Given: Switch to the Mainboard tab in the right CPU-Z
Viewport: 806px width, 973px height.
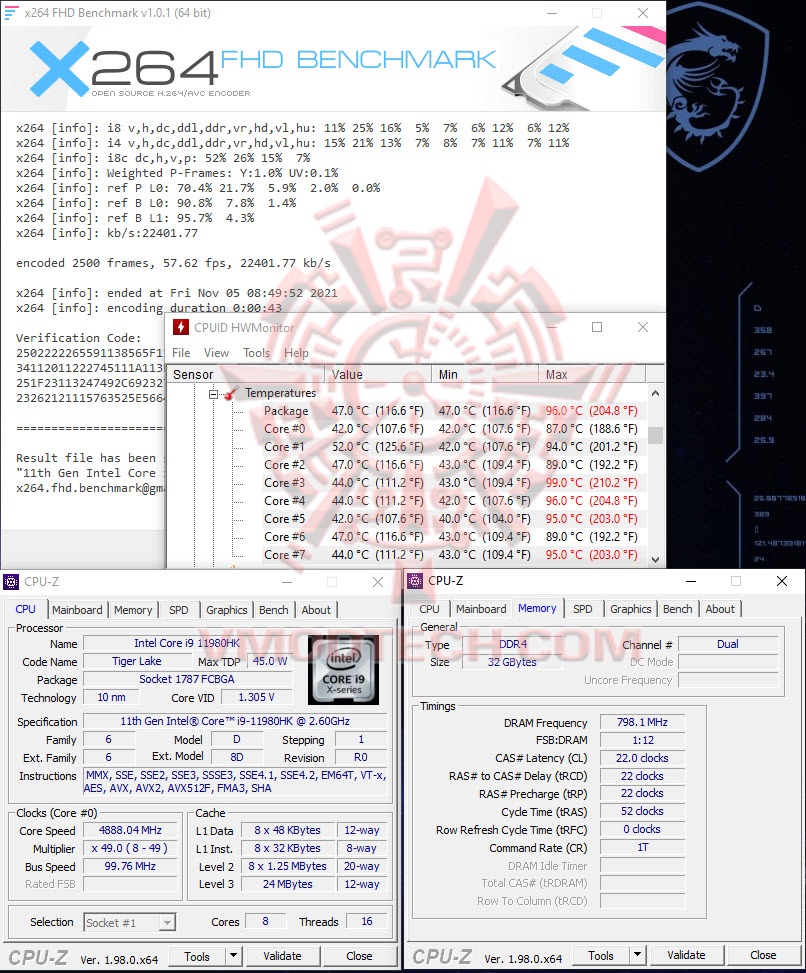Looking at the screenshot, I should click(x=480, y=609).
